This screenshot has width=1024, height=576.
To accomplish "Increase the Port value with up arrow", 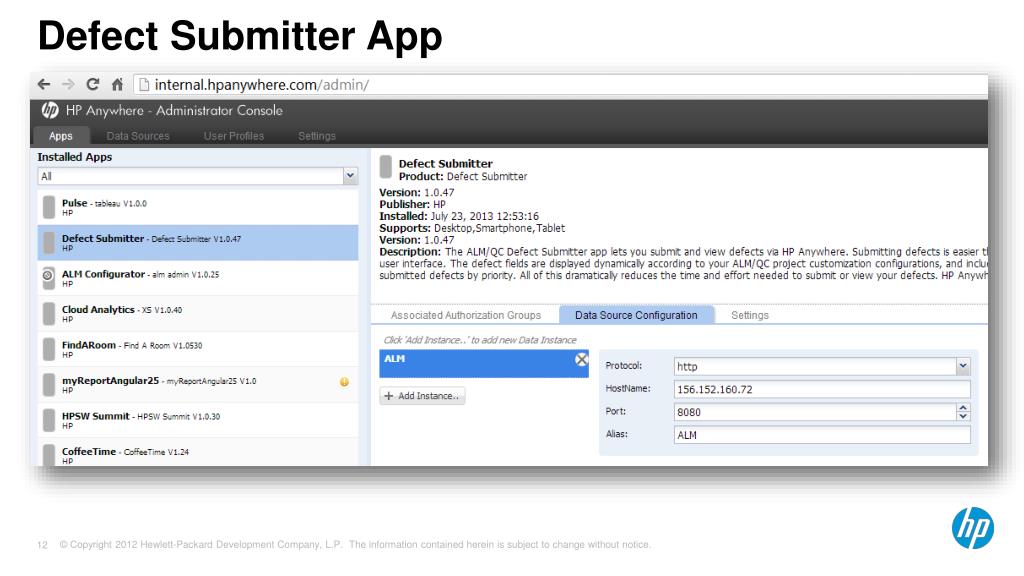I will pyautogui.click(x=963, y=408).
